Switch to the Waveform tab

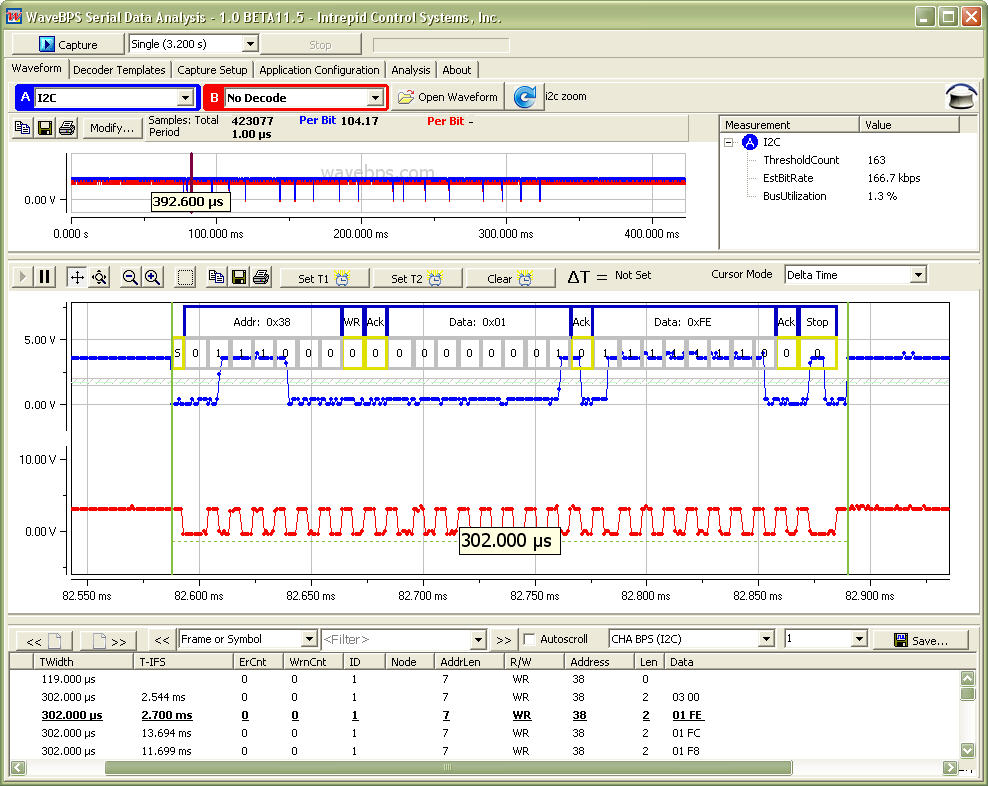37,68
